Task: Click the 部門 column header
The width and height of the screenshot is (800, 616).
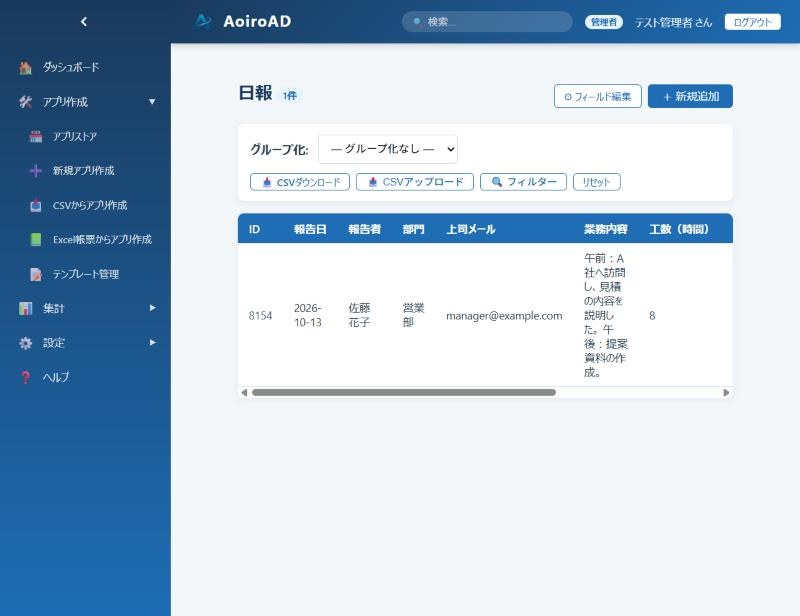Action: [x=413, y=229]
